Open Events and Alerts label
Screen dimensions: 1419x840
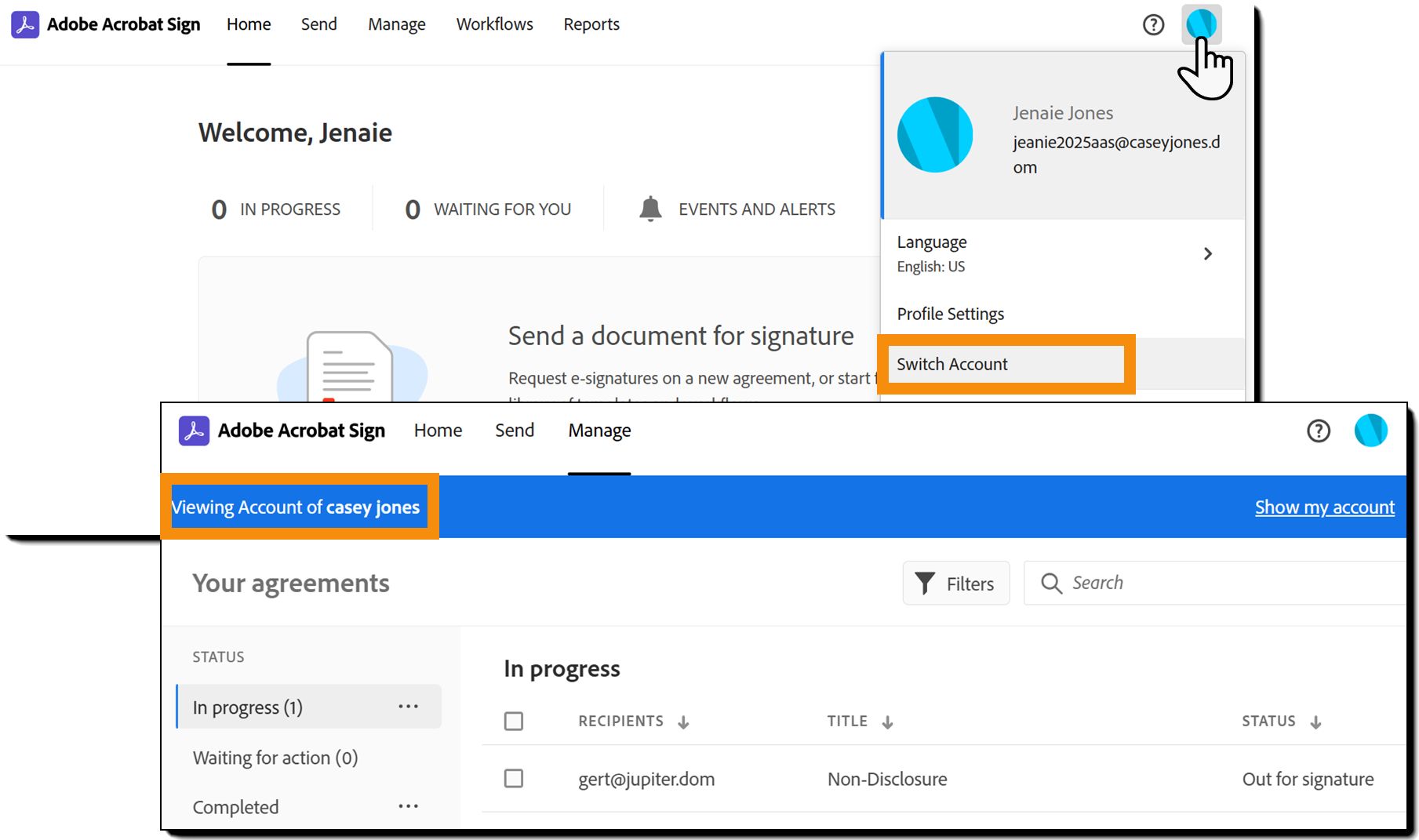pyautogui.click(x=757, y=209)
